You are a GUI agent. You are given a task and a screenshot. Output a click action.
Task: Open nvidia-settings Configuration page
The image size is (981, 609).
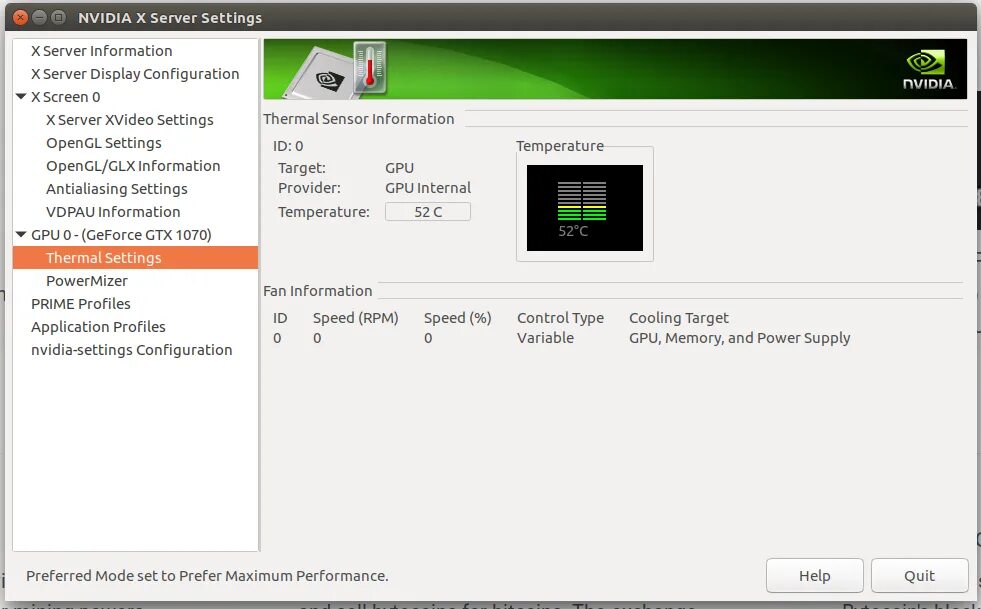(x=131, y=350)
